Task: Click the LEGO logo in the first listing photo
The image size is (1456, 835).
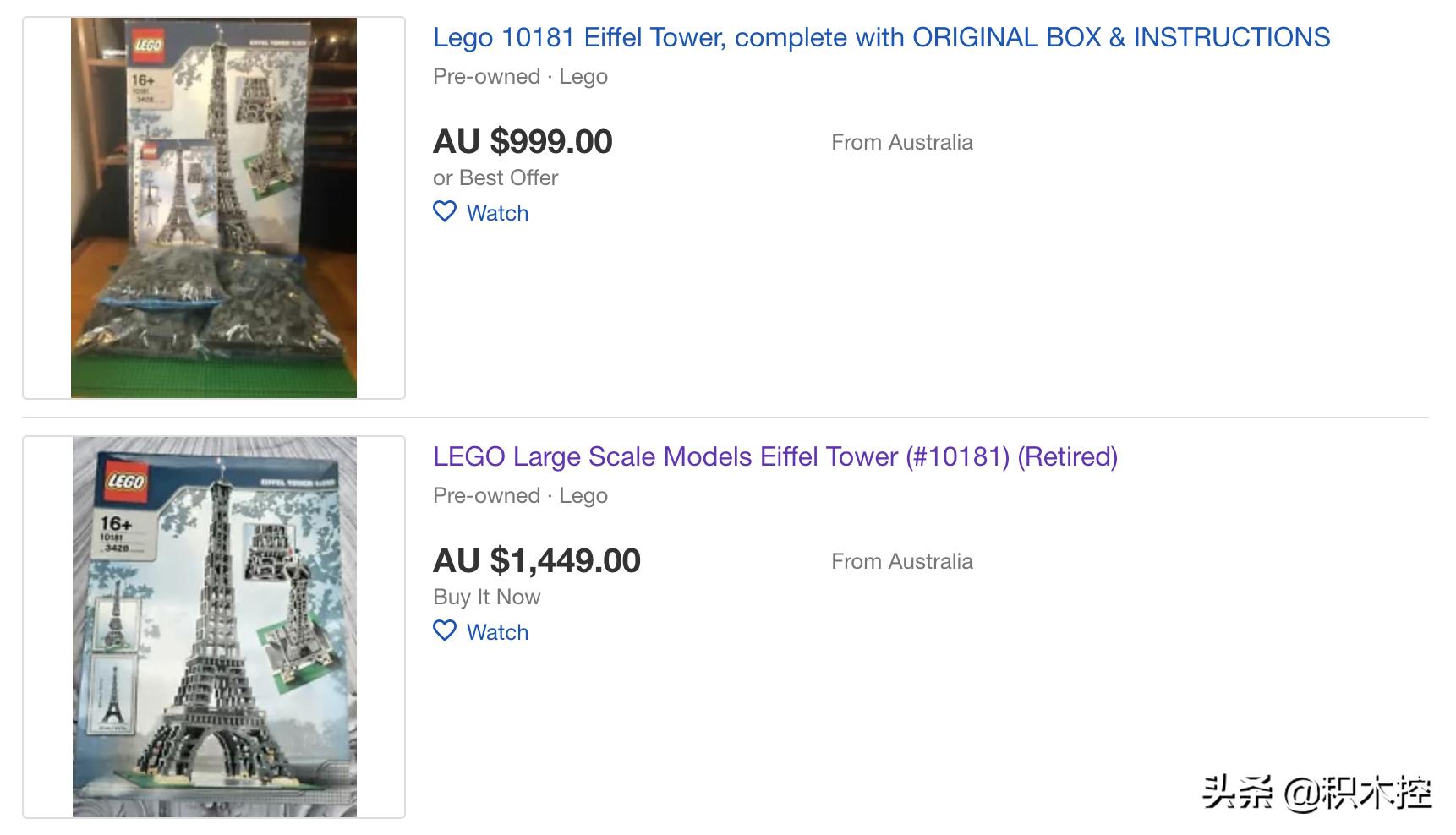Action: click(x=147, y=45)
